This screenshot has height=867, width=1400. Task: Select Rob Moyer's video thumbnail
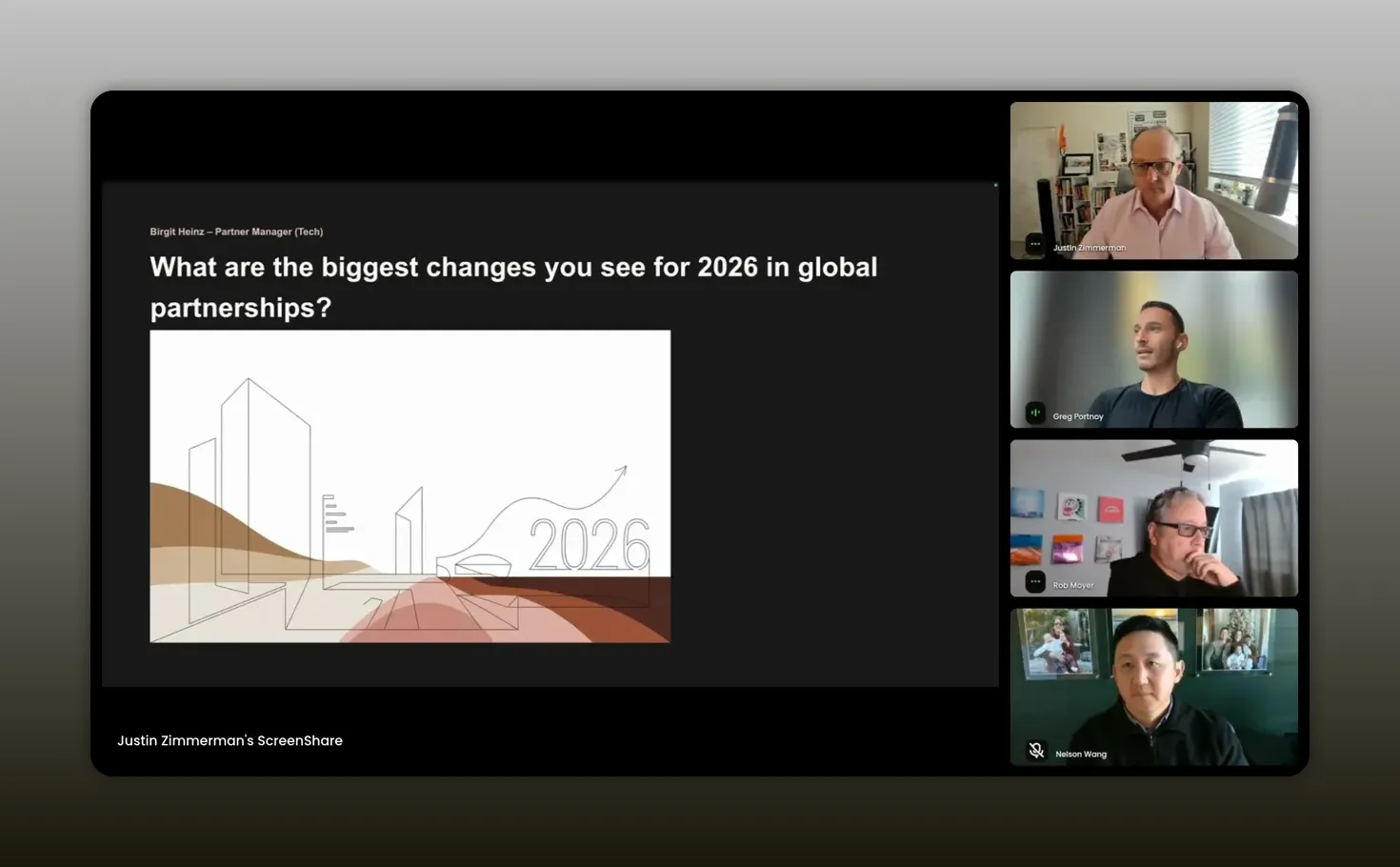click(x=1152, y=517)
